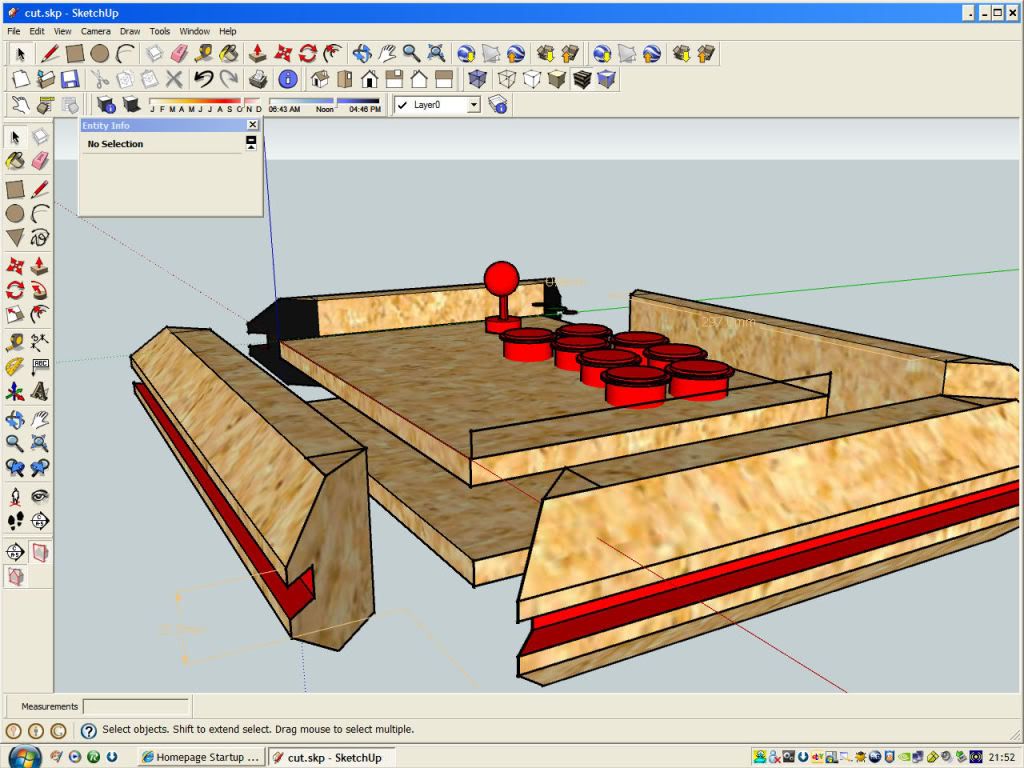Go to the Previous camera view
Viewport: 1024px width, 768px height.
pos(15,468)
